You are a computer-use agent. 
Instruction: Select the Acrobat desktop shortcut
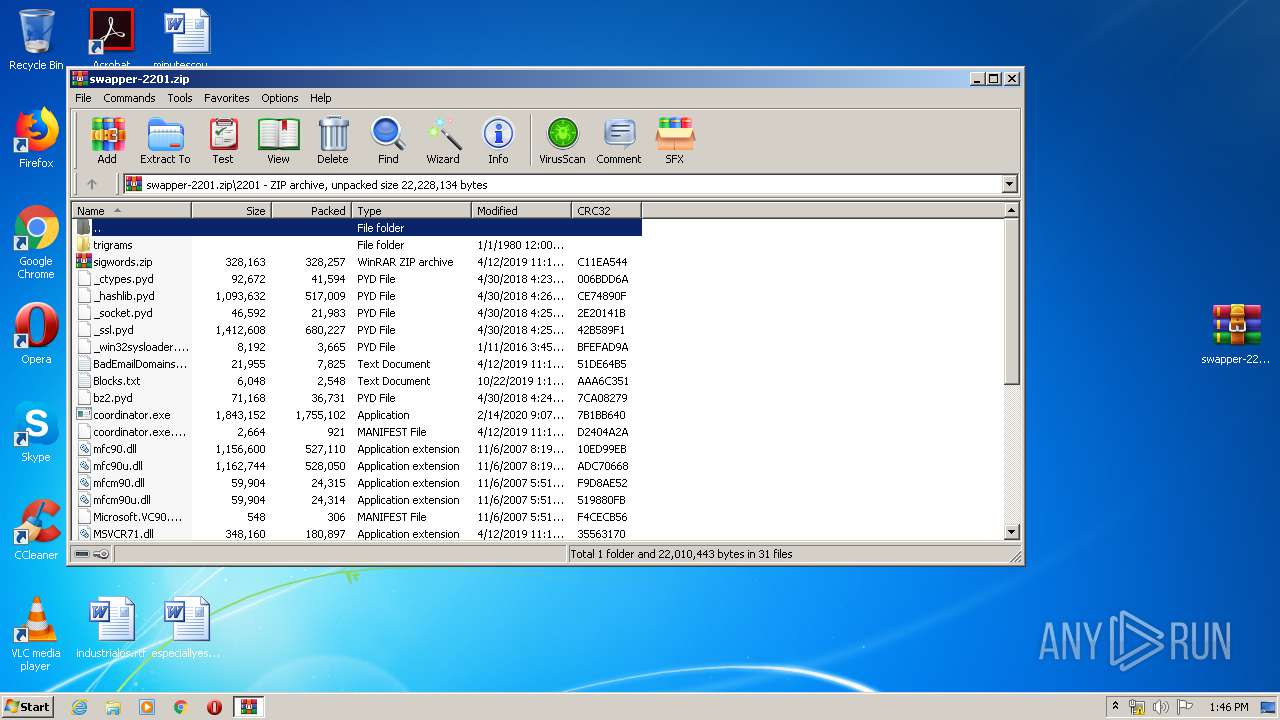pyautogui.click(x=111, y=38)
